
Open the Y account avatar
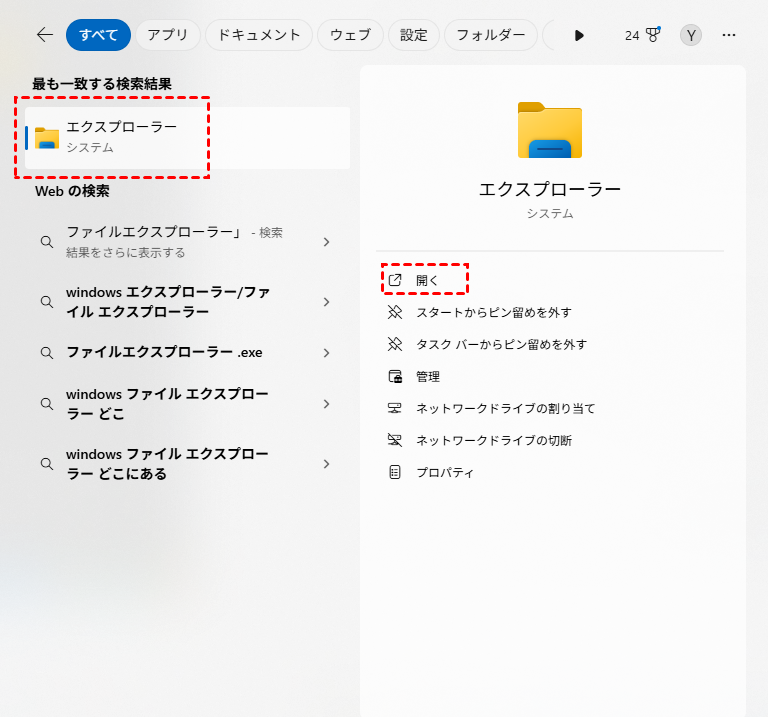click(x=690, y=35)
